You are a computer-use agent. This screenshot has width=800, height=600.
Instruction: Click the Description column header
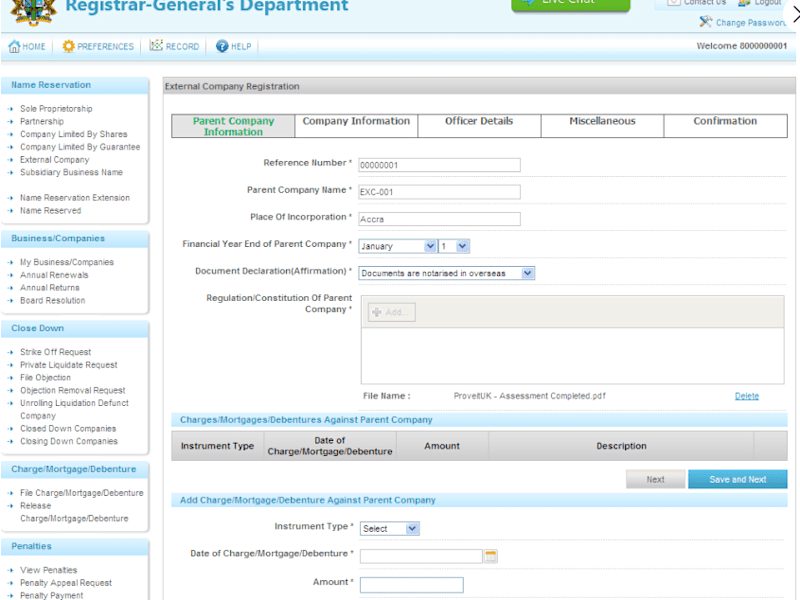[621, 446]
